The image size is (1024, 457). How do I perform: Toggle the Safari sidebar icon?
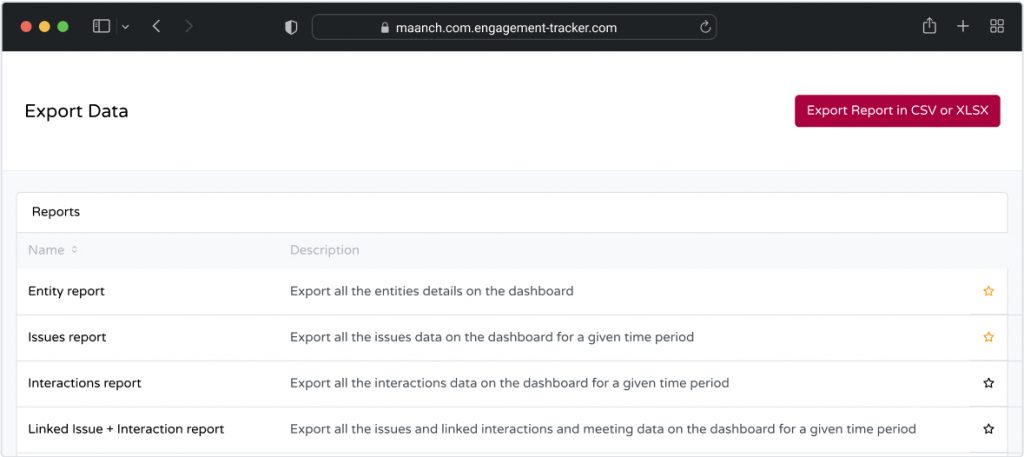[x=101, y=26]
